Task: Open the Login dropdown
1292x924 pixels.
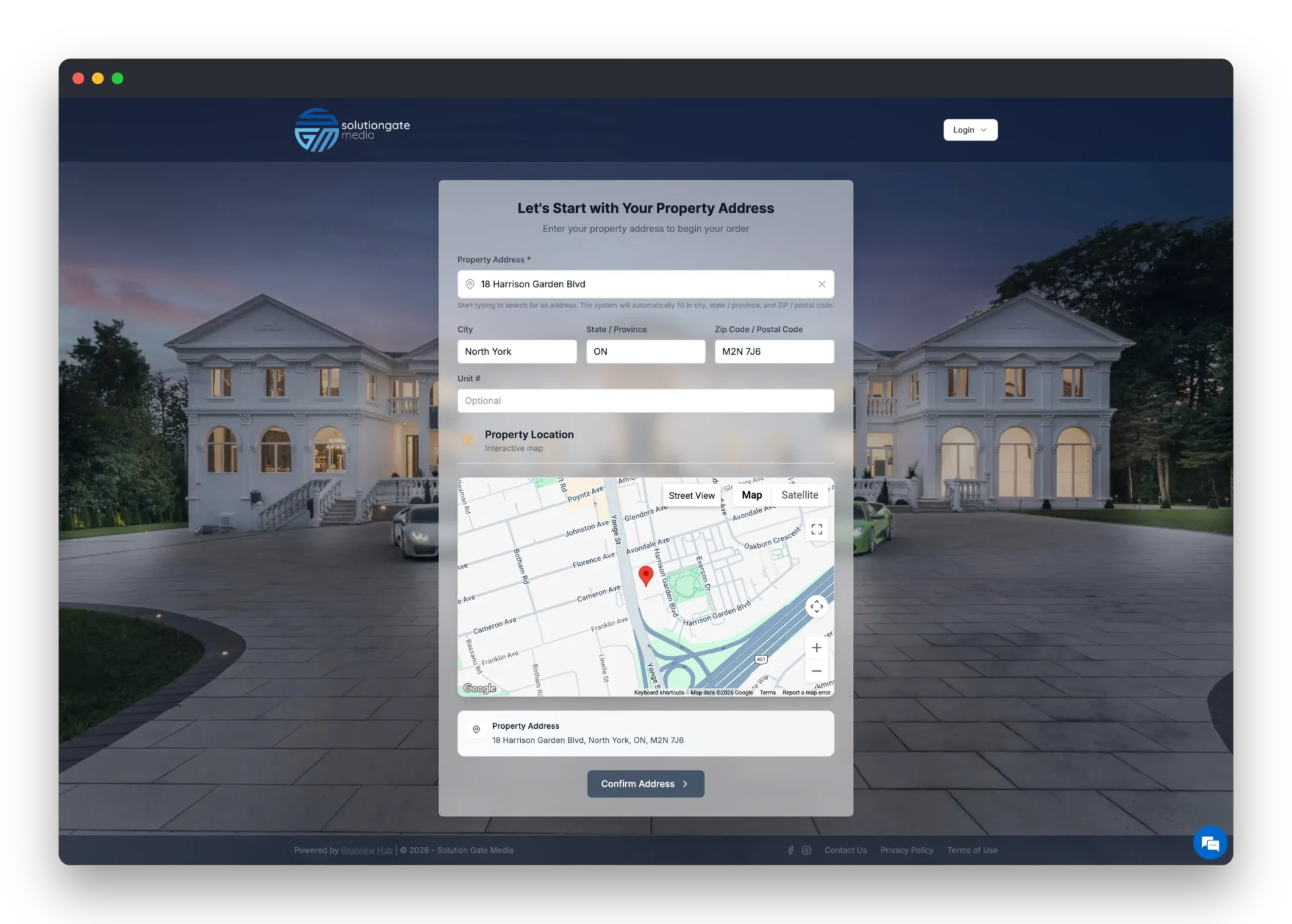Action: tap(970, 130)
